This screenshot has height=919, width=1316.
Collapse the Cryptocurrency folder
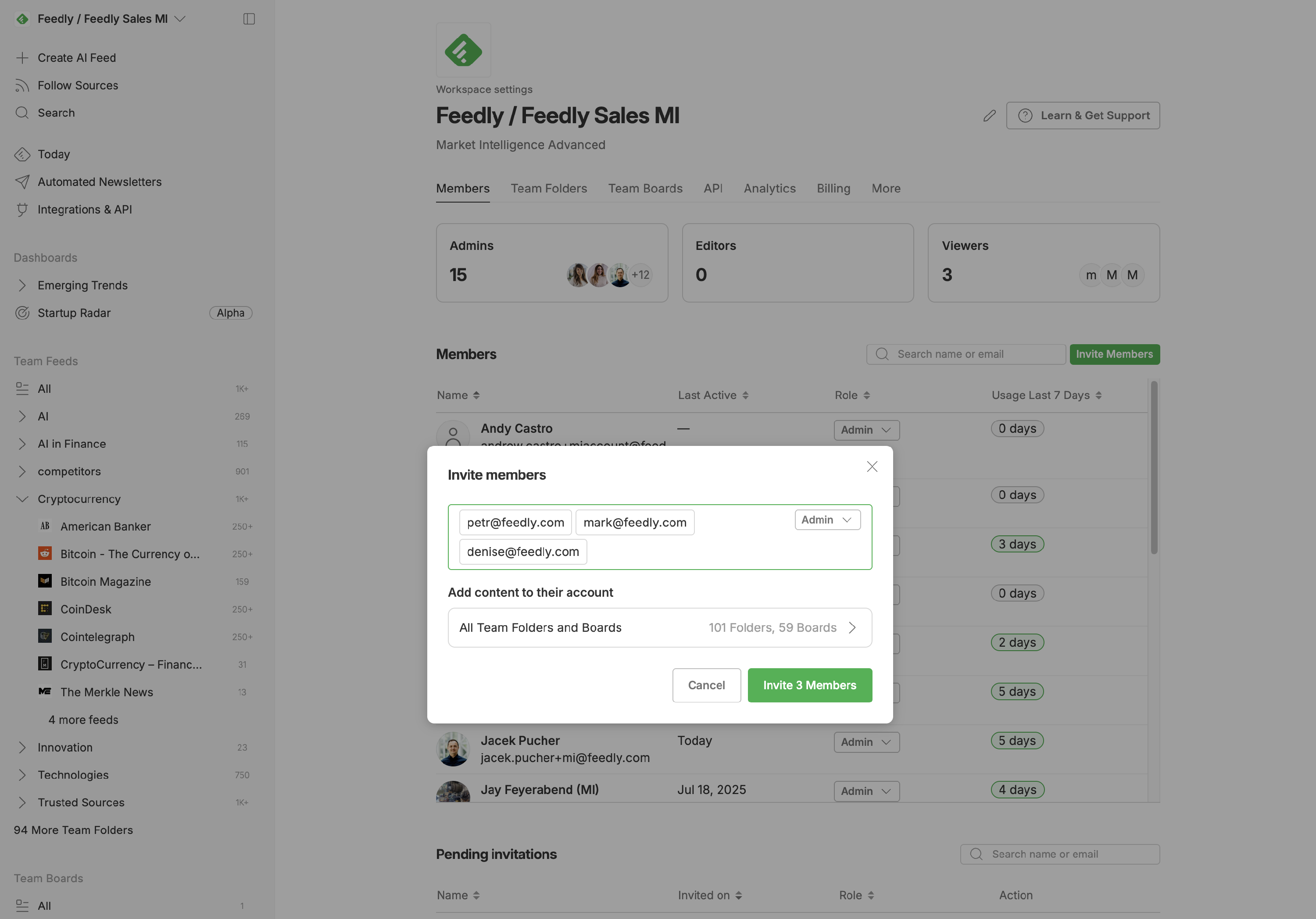(x=22, y=499)
